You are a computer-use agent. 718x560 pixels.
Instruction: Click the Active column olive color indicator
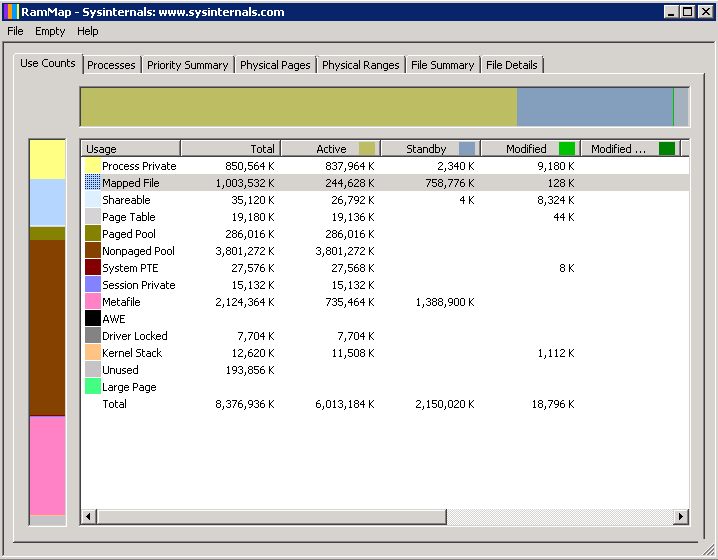tap(367, 149)
